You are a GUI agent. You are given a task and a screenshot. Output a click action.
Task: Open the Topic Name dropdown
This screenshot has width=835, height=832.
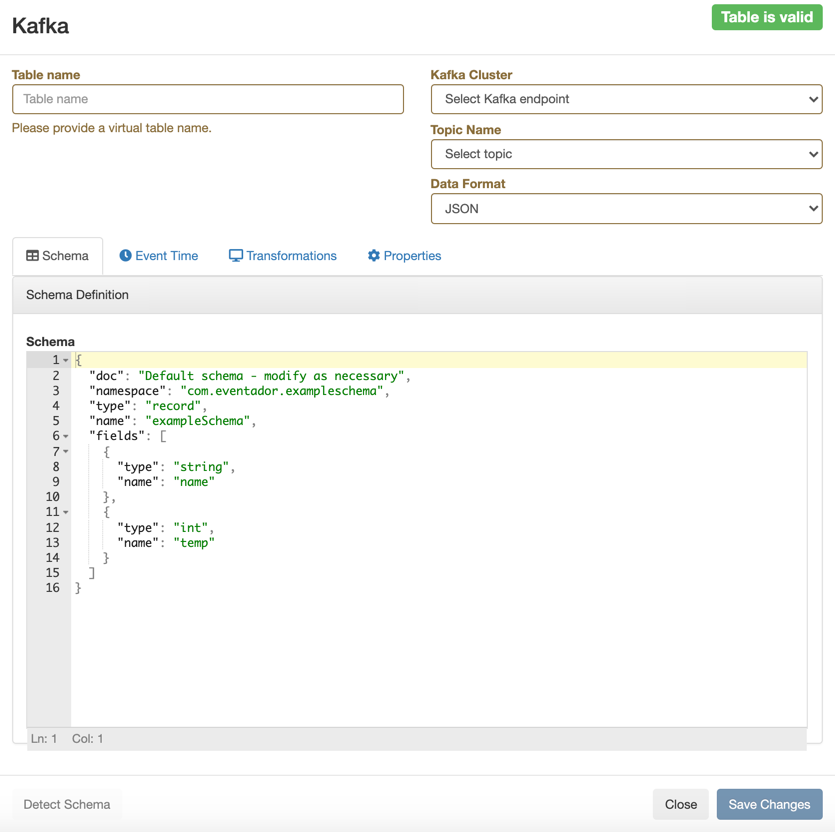coord(626,154)
